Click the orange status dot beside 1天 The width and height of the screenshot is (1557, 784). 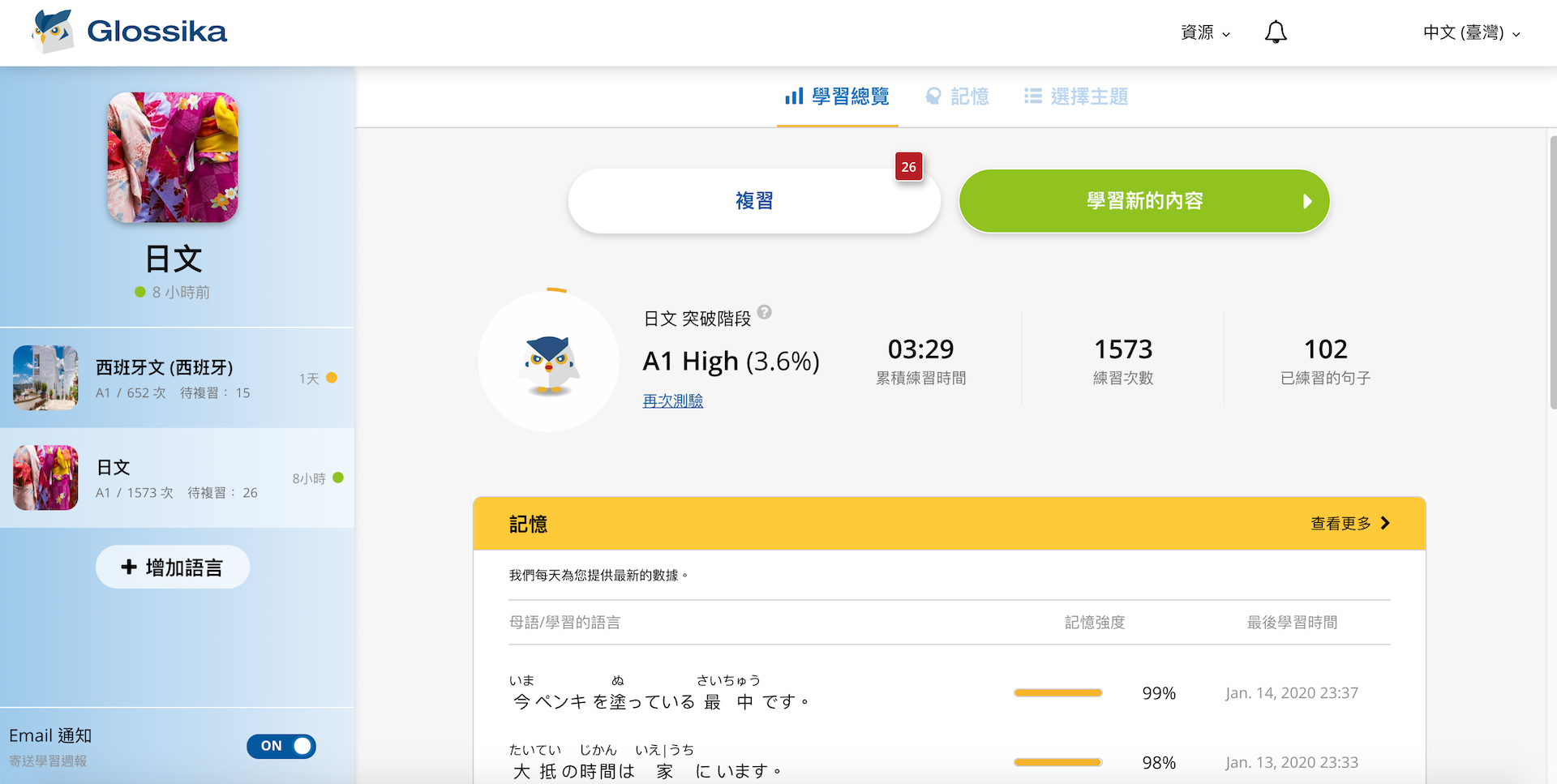pyautogui.click(x=332, y=378)
